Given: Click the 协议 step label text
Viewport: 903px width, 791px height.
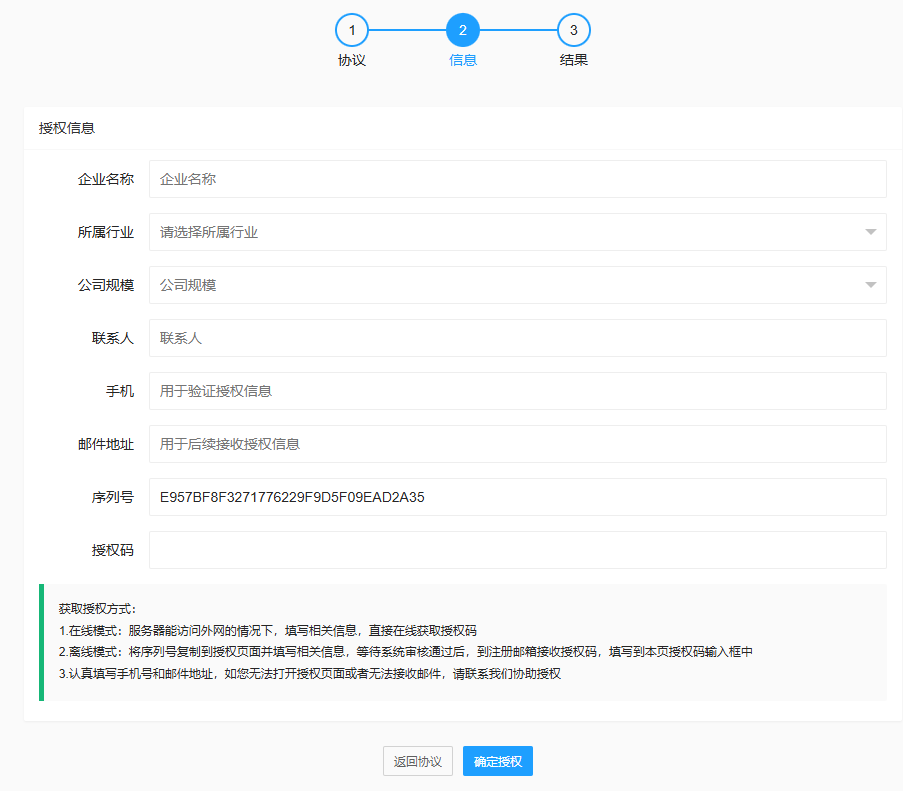Looking at the screenshot, I should (352, 60).
